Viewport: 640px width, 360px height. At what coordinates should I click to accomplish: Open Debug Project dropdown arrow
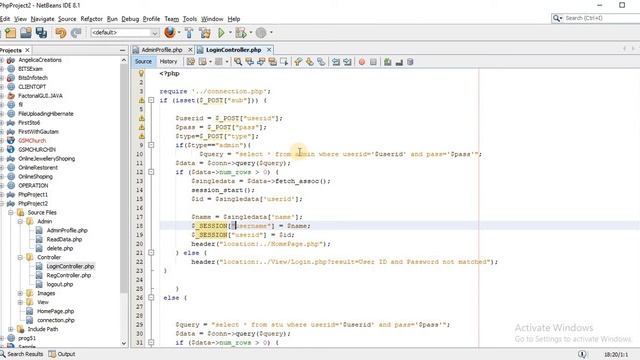point(250,33)
